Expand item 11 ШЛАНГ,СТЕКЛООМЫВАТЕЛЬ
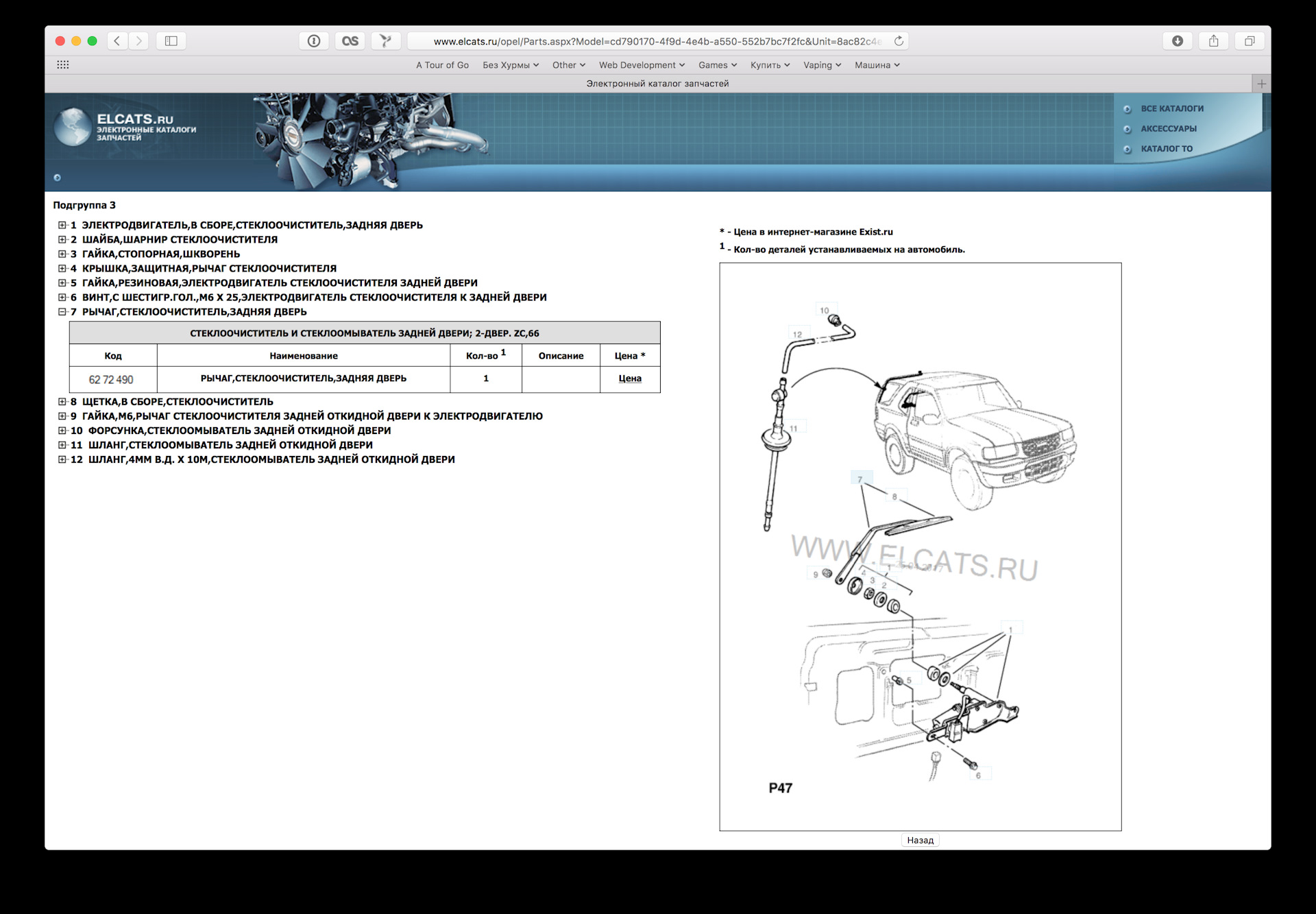1316x914 pixels. pos(62,445)
